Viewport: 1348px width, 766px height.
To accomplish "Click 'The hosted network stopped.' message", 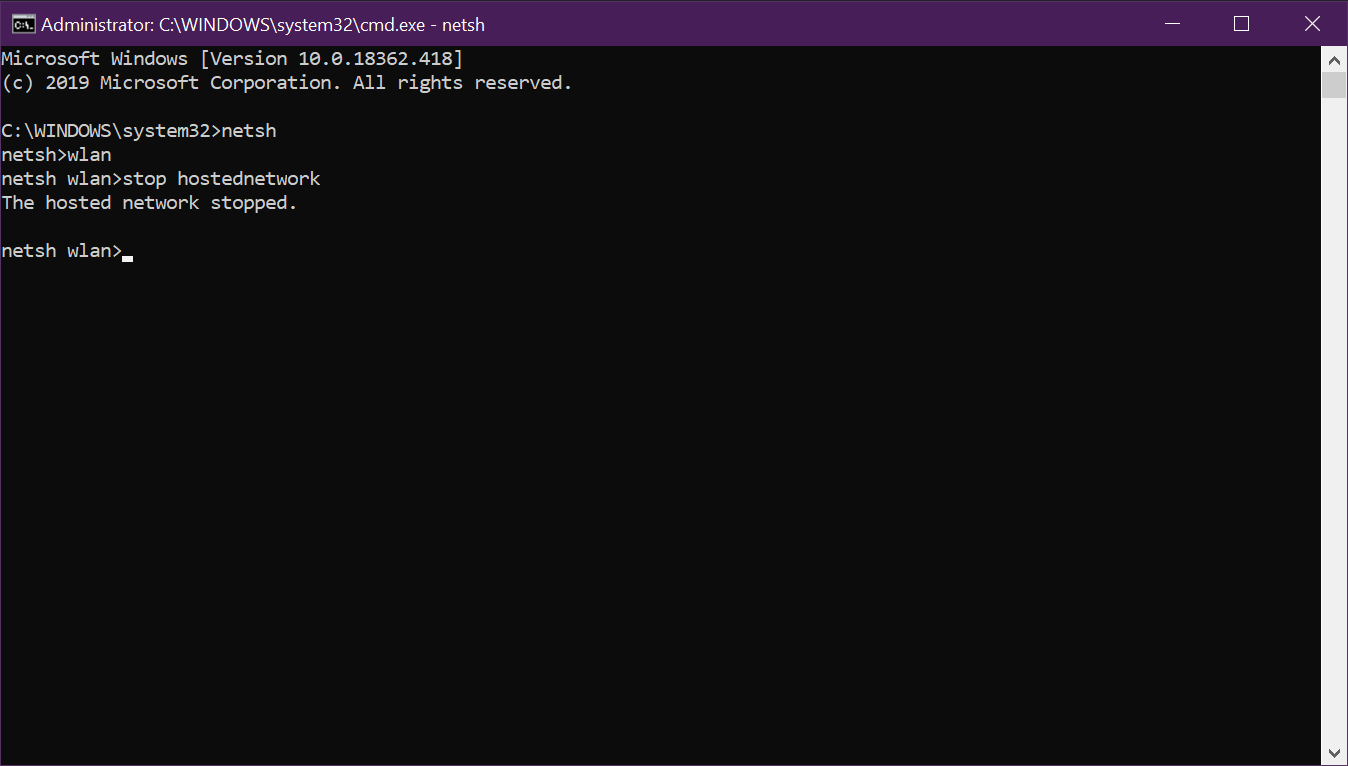I will point(149,203).
